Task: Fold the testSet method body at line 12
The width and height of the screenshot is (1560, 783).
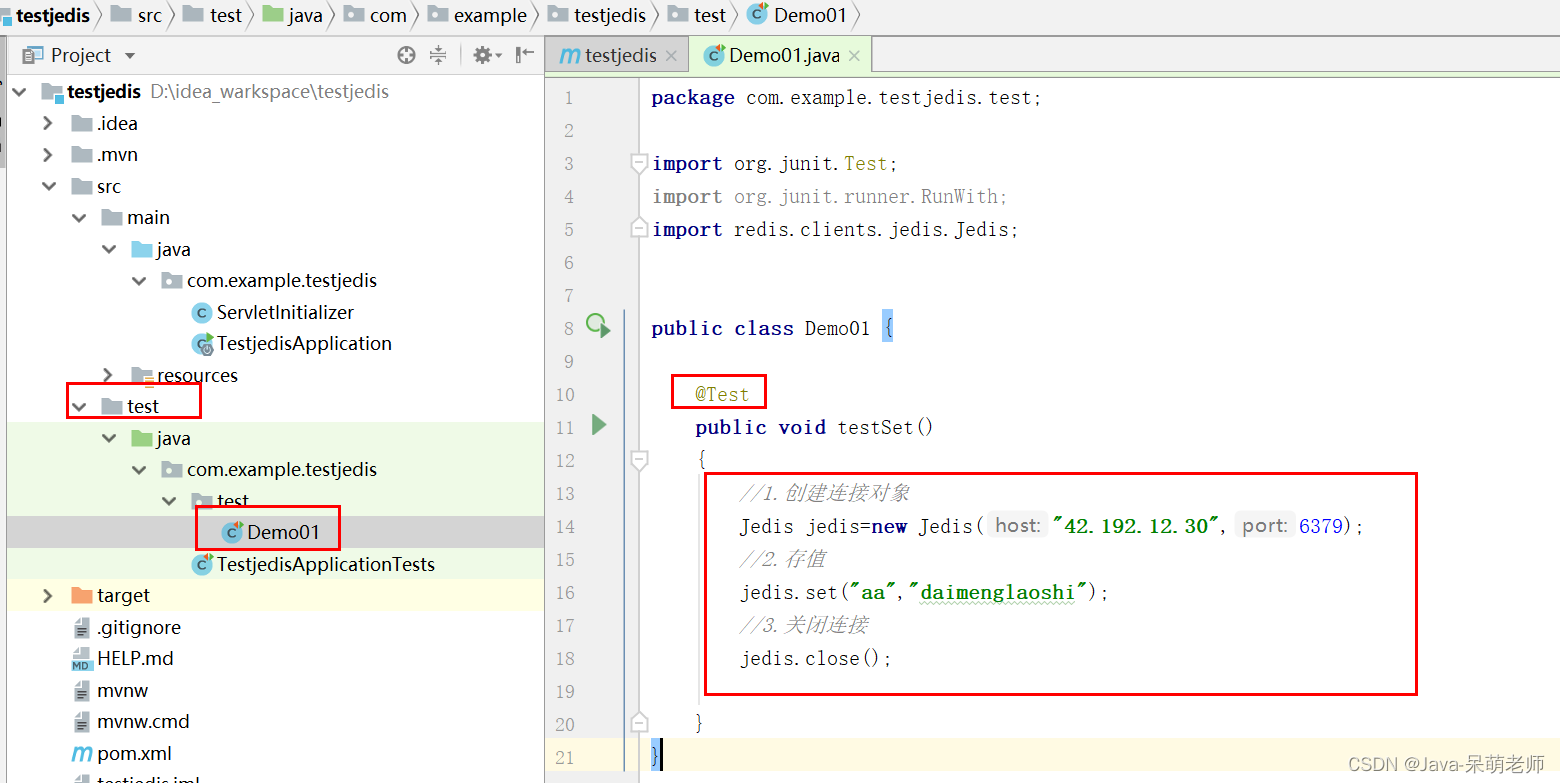Action: (x=639, y=460)
